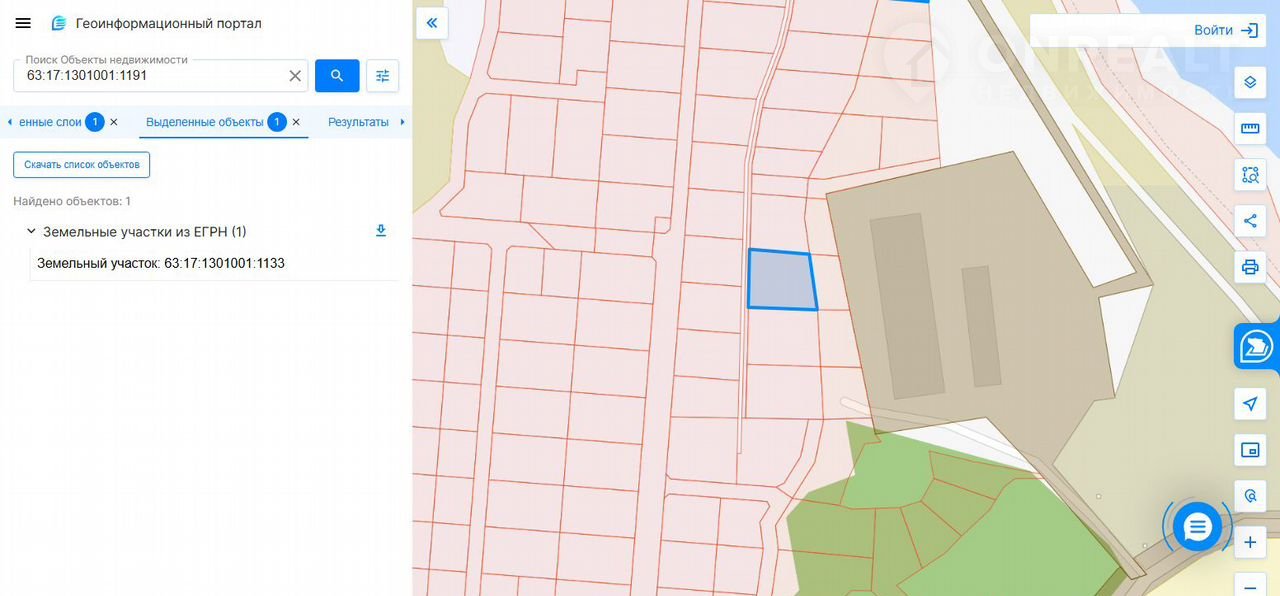Open the chat message bubble
The image size is (1280, 596).
click(x=1197, y=526)
